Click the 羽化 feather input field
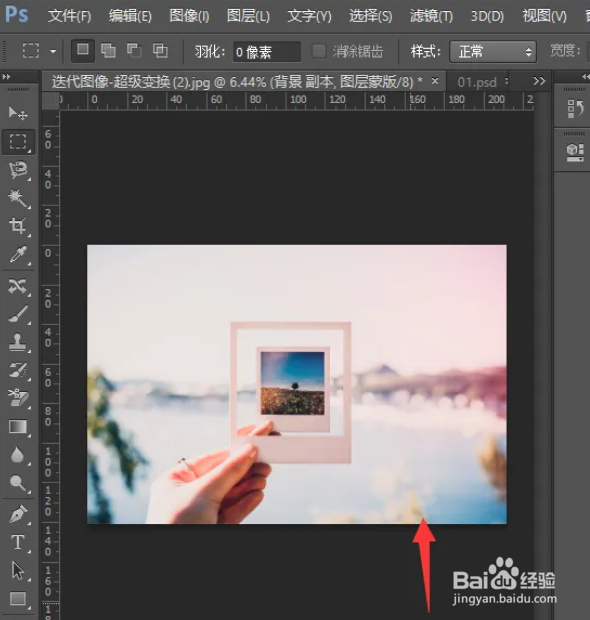 point(267,52)
